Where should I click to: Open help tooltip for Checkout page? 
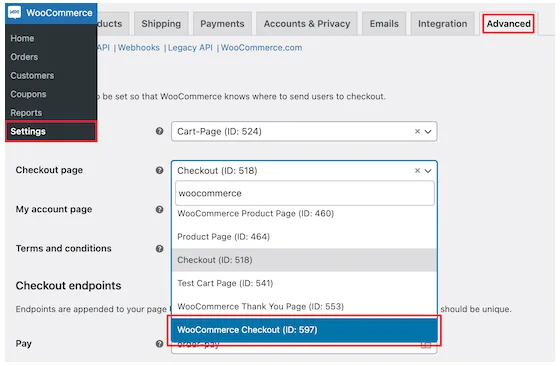pyautogui.click(x=159, y=170)
